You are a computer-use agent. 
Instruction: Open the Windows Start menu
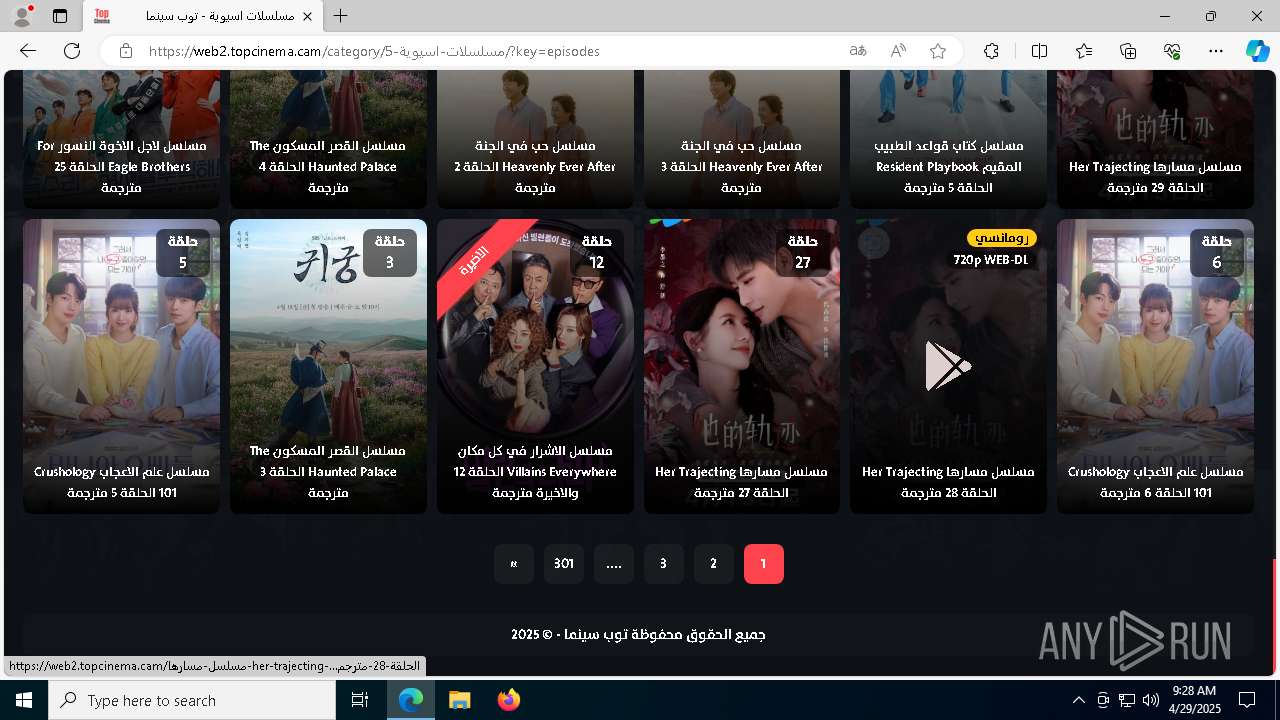24,700
